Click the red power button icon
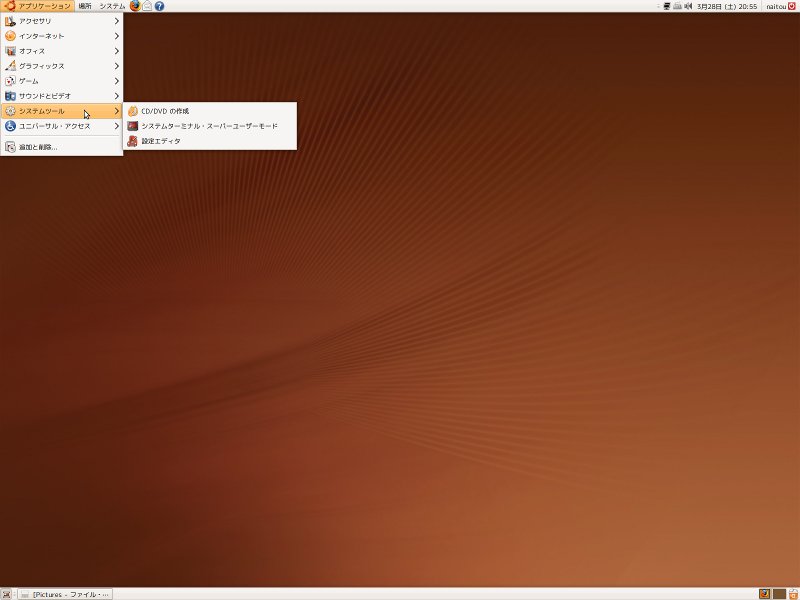The height and width of the screenshot is (600, 800). tap(792, 6)
